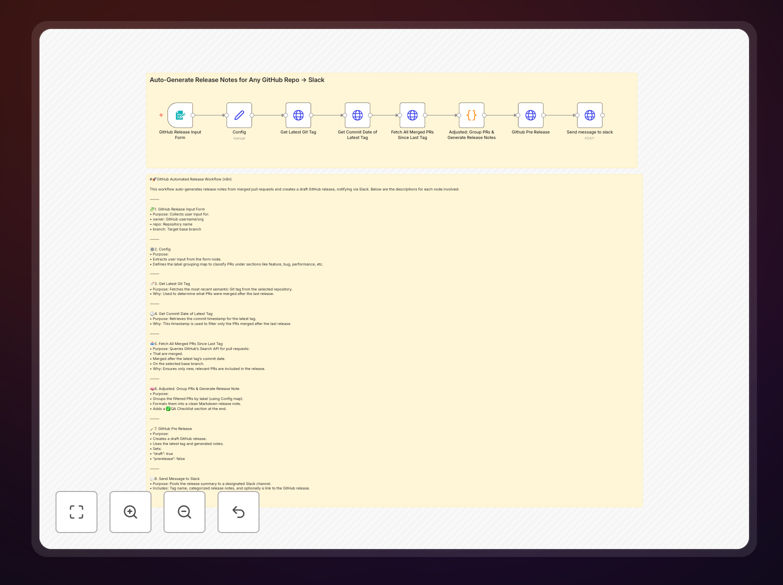The width and height of the screenshot is (783, 585).
Task: Click the '1. GitHub Release Input Form' note line
Action: pyautogui.click(x=177, y=209)
